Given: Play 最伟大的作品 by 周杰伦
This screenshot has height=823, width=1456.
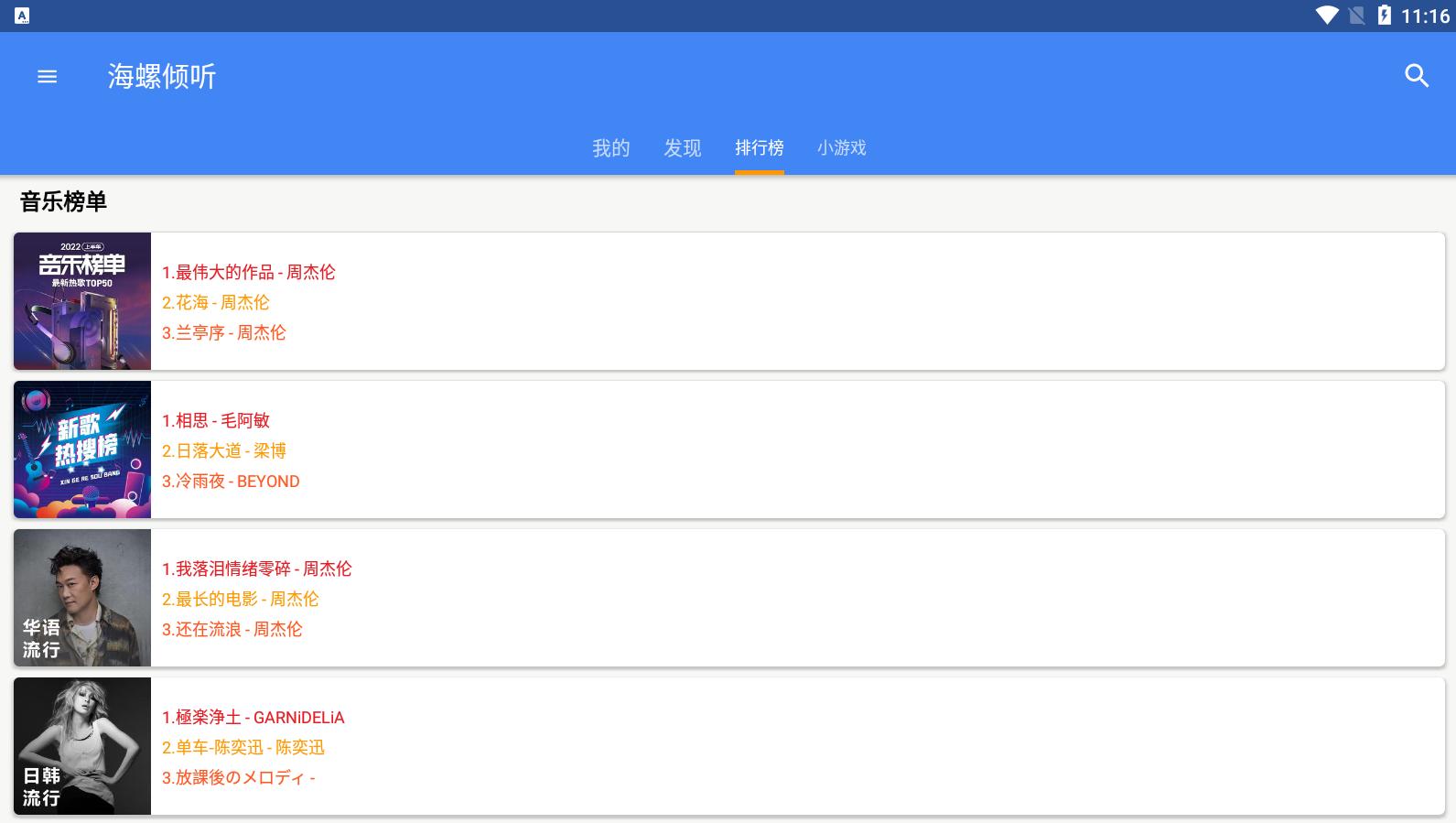Looking at the screenshot, I should tap(249, 272).
